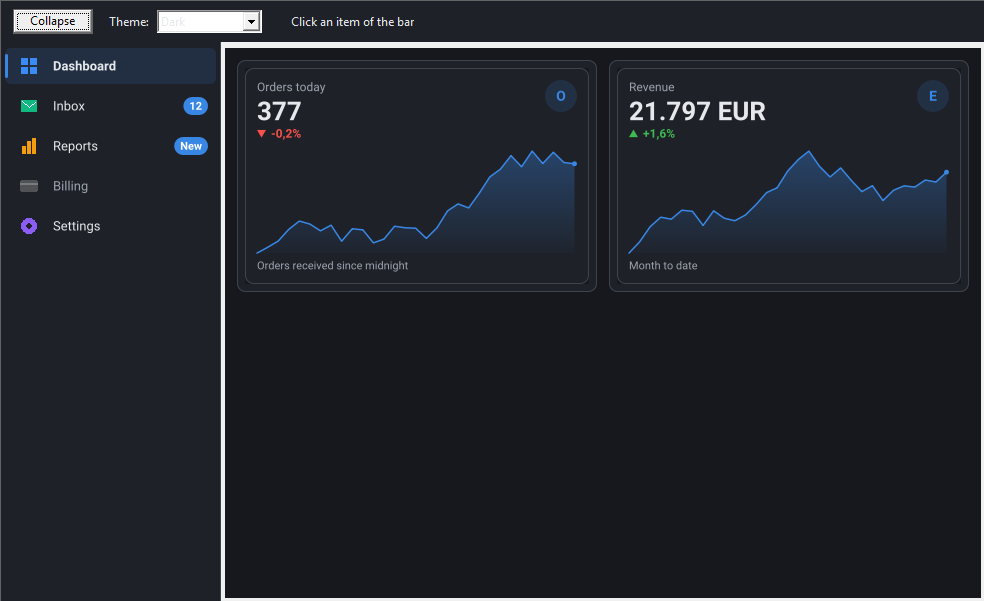Click the 'Month to date' caption
Image resolution: width=984 pixels, height=601 pixels.
coord(663,265)
